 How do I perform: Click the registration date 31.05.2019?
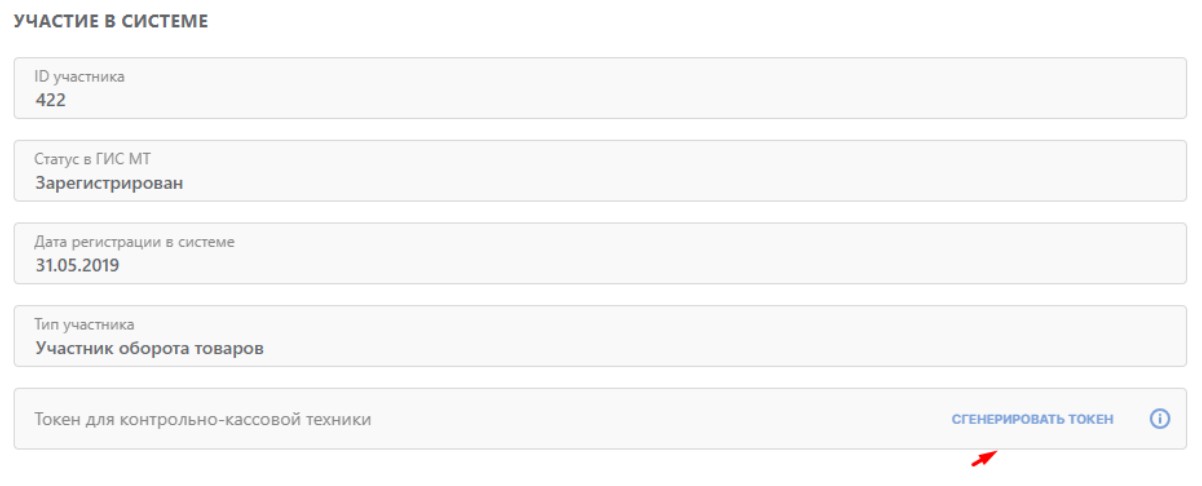pyautogui.click(x=77, y=265)
